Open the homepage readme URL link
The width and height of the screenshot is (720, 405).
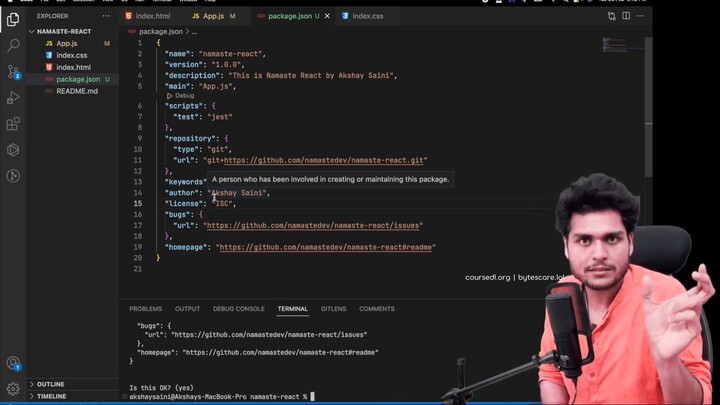click(x=326, y=247)
